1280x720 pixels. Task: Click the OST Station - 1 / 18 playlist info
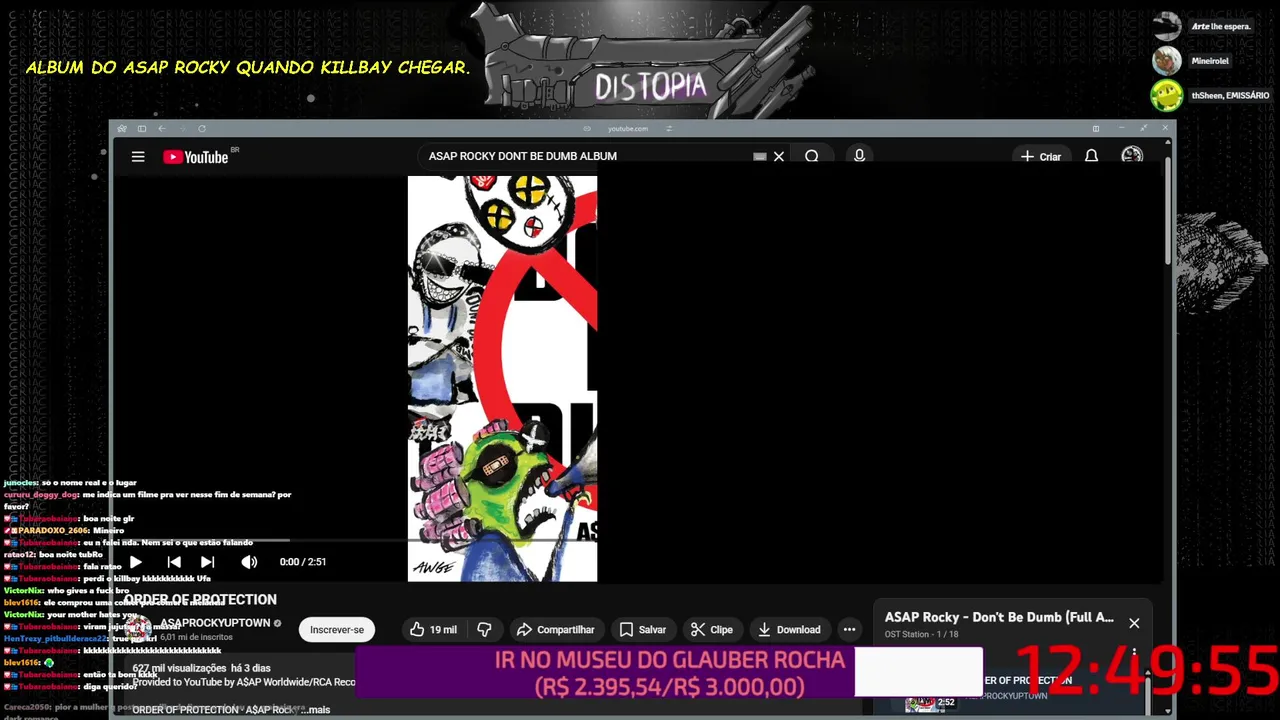(921, 634)
